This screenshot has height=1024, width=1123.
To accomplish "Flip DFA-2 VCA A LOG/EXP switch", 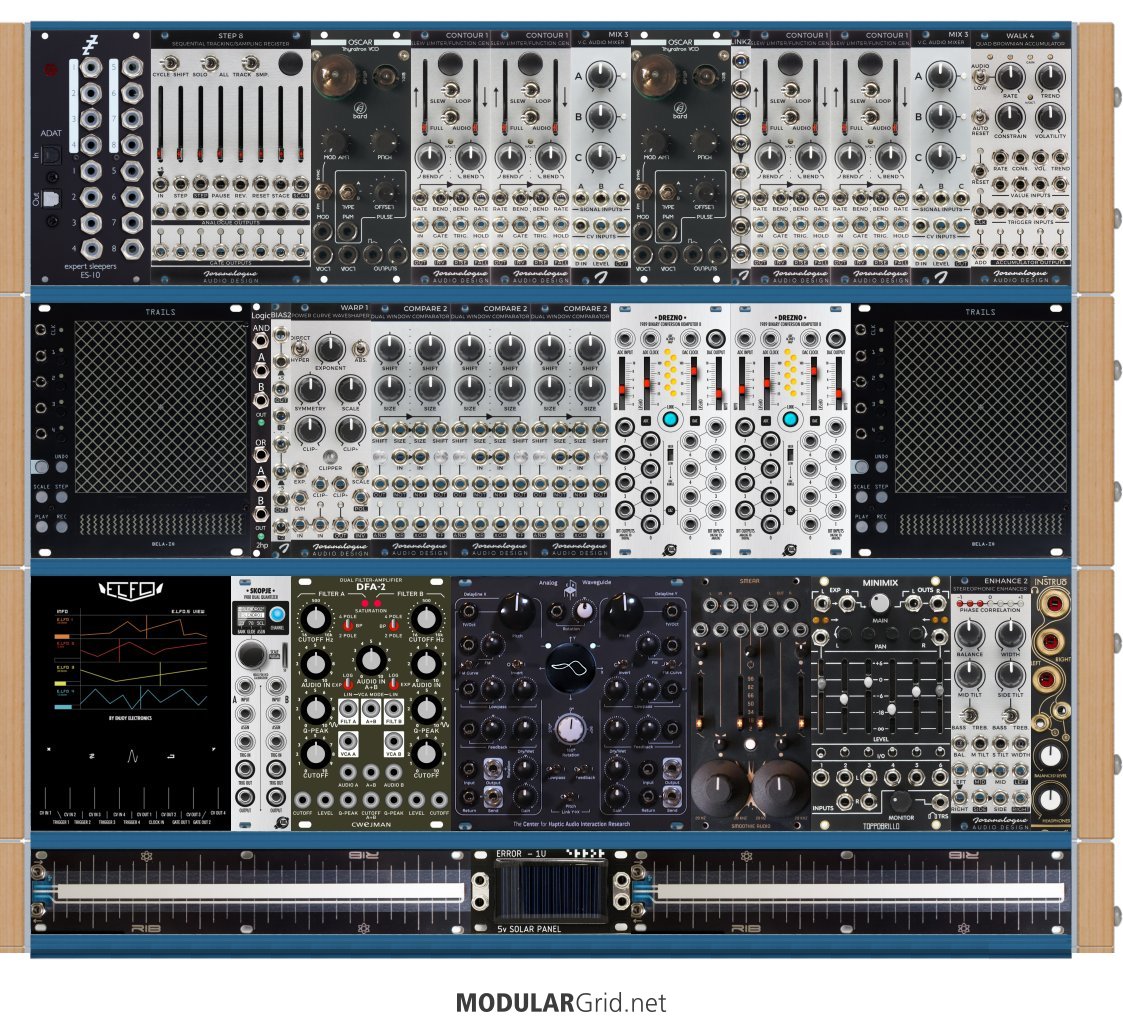I will pyautogui.click(x=347, y=684).
